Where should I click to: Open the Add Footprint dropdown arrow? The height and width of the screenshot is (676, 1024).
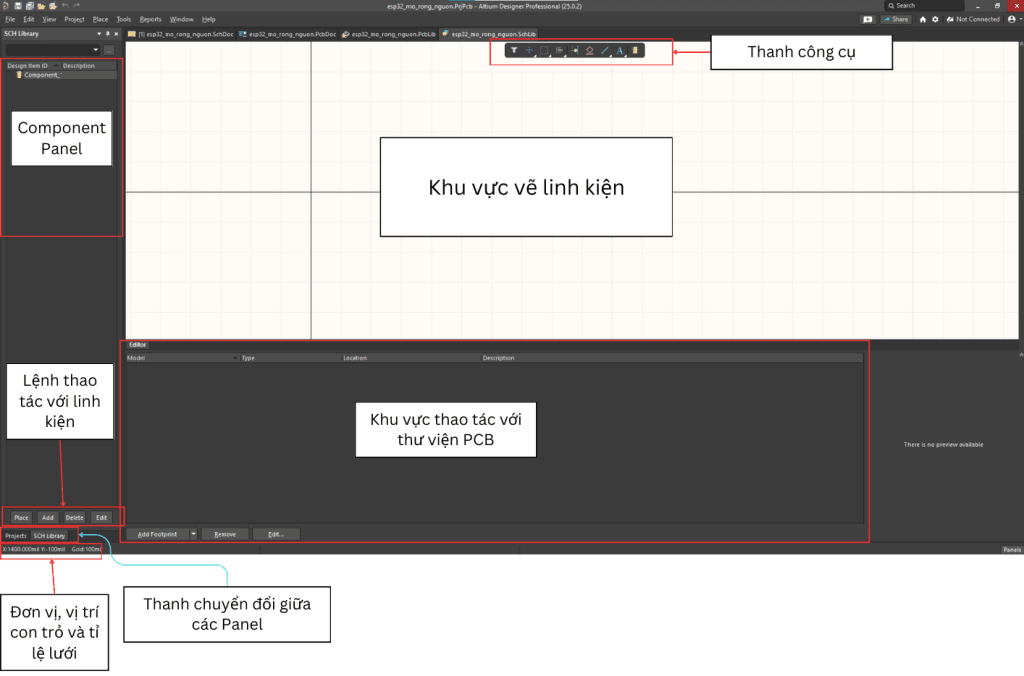193,534
